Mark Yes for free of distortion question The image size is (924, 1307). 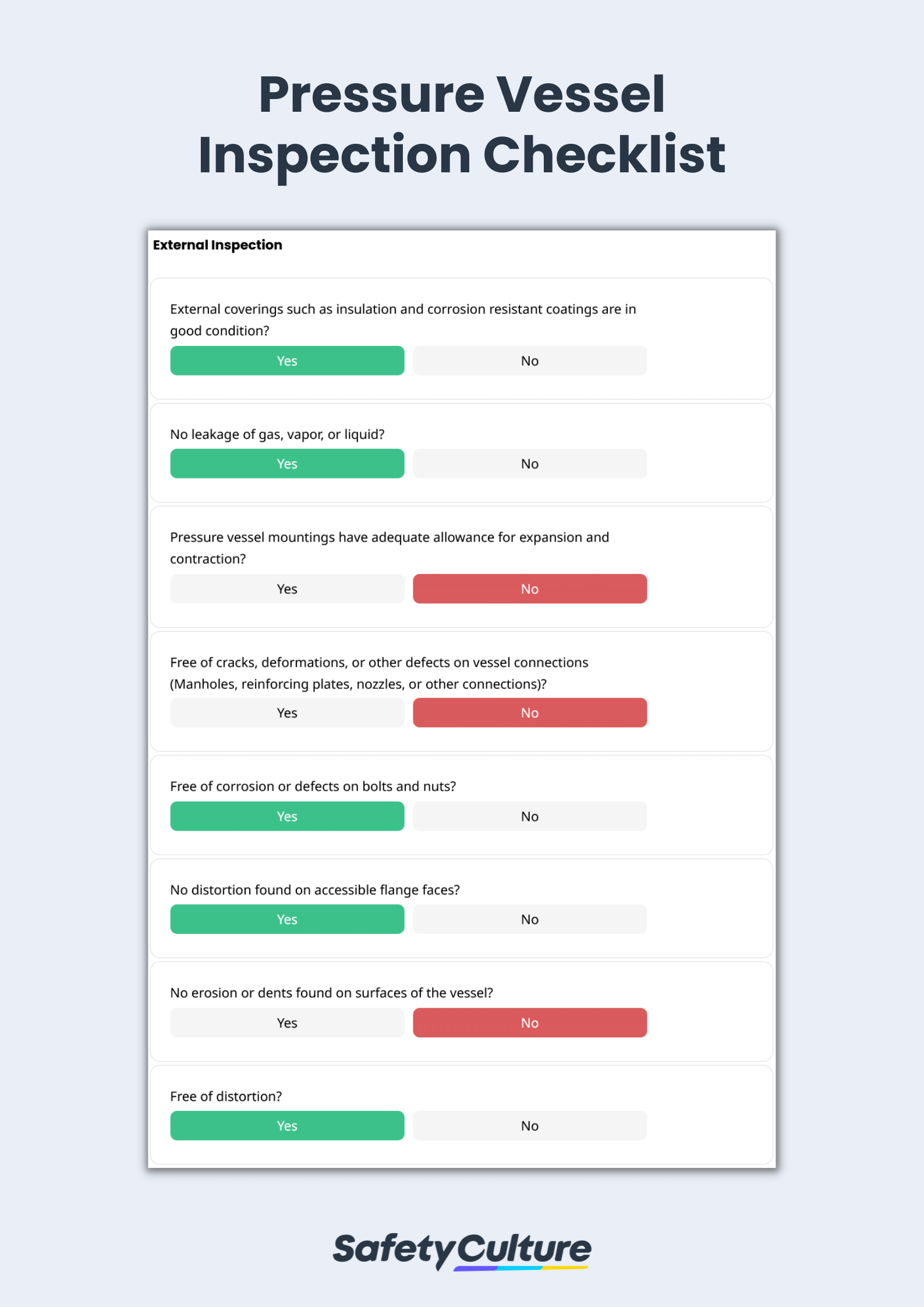286,1125
